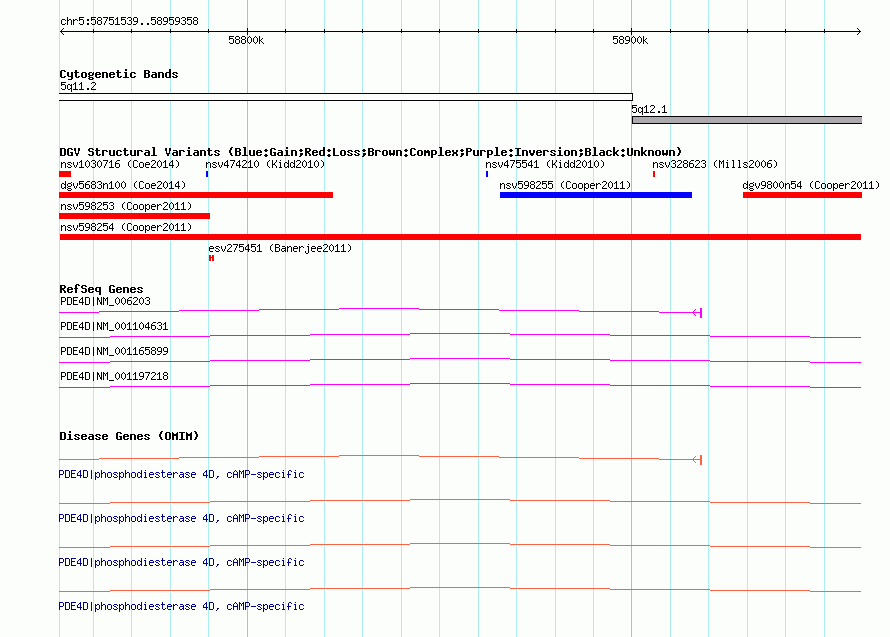This screenshot has height=637, width=890.
Task: Open the DGV Structural Variants track heading
Action: [x=370, y=152]
